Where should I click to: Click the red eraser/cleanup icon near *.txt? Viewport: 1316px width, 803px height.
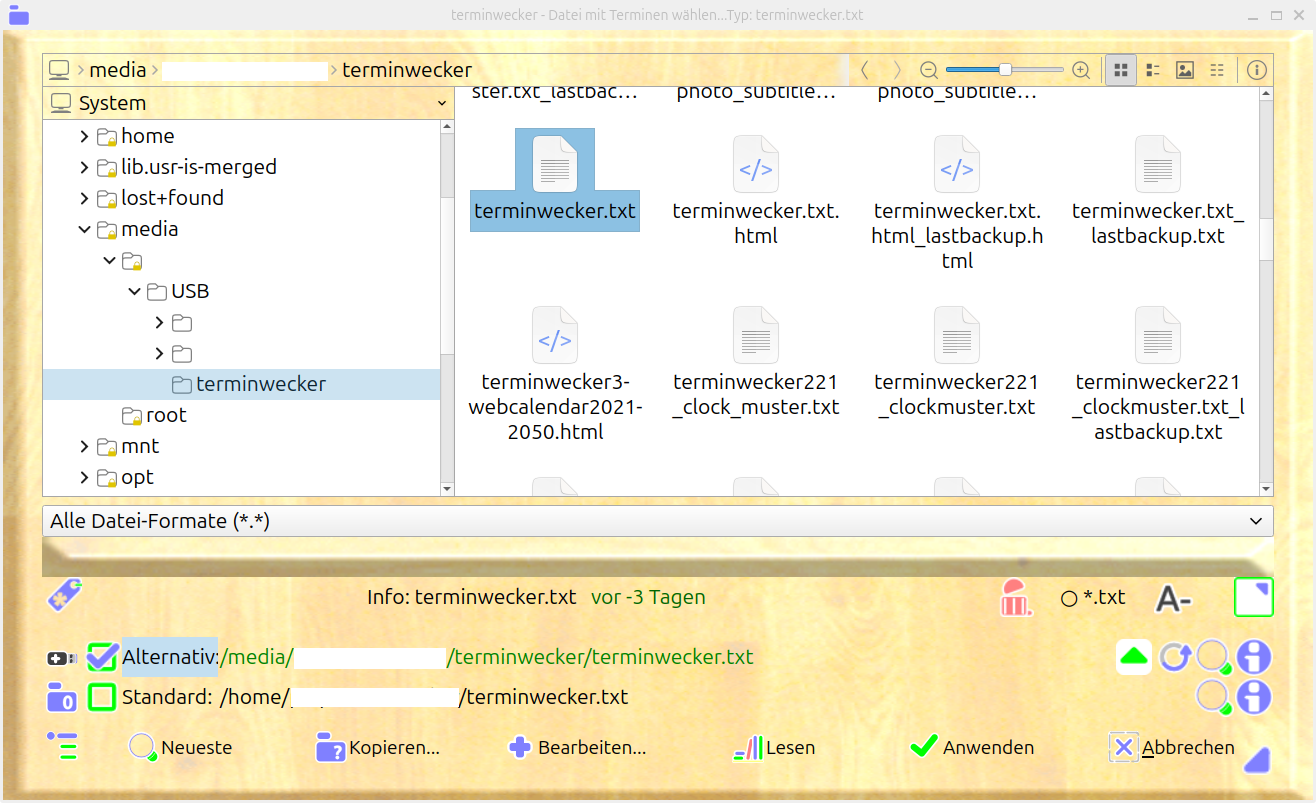(x=1015, y=598)
